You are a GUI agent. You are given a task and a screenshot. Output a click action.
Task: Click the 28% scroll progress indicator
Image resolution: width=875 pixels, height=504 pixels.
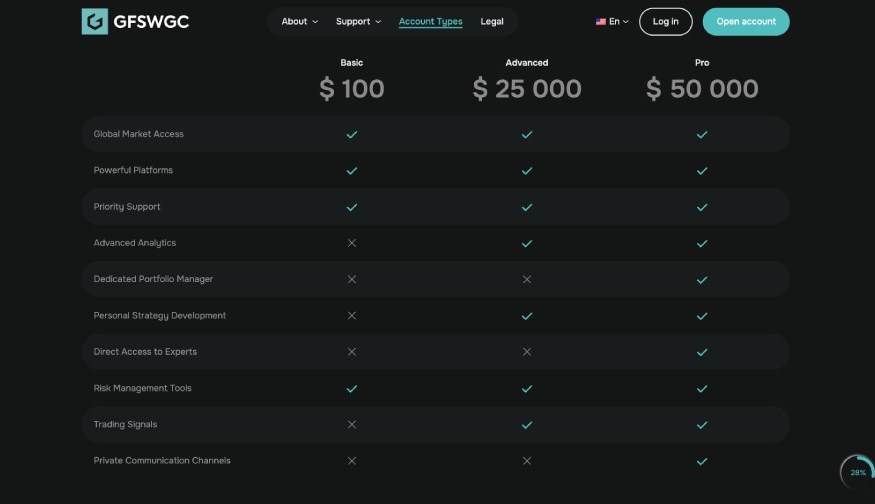858,472
